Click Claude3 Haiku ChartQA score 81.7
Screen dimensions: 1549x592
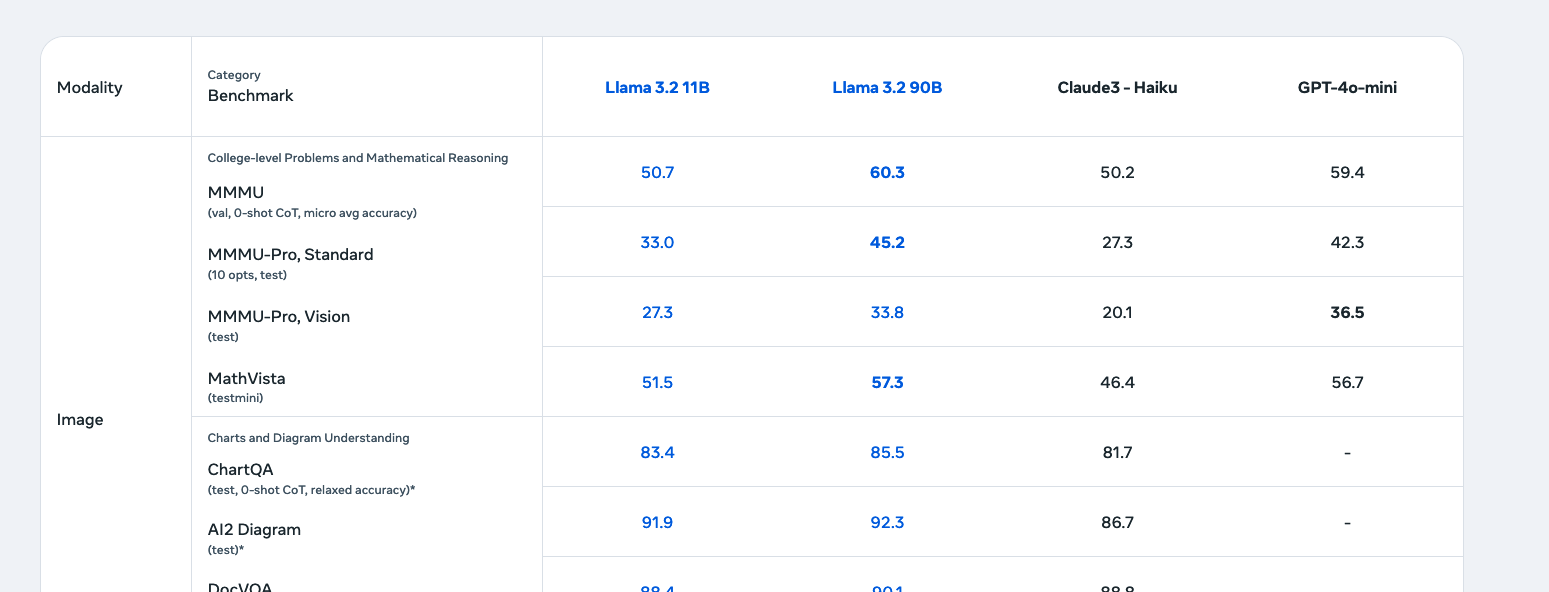coord(1117,452)
